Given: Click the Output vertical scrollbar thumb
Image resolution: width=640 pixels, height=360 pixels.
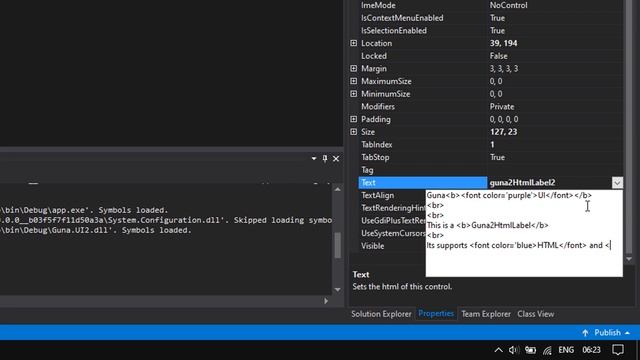Looking at the screenshot, I should coord(338,246).
